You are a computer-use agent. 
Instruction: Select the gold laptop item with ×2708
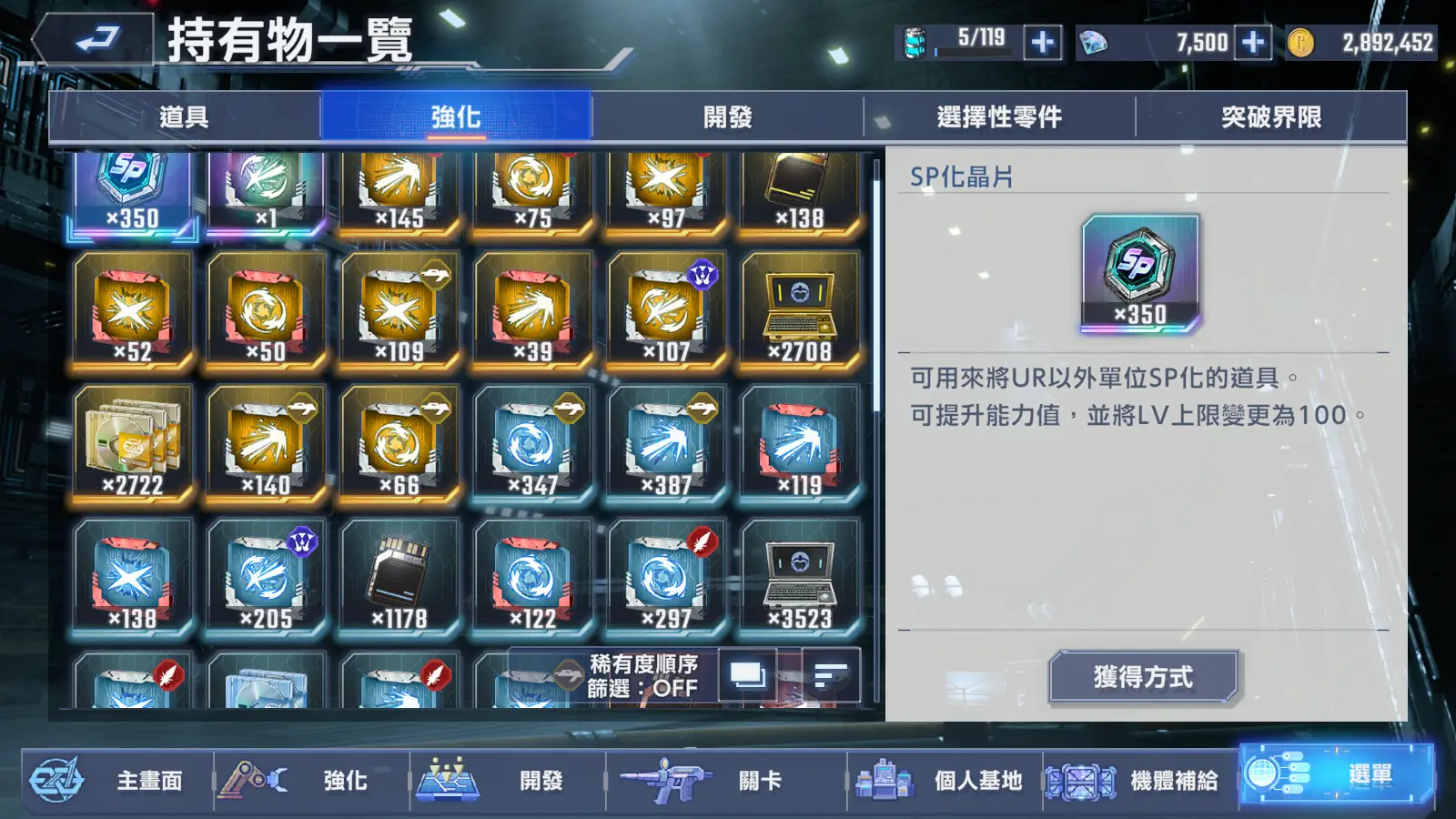click(800, 311)
